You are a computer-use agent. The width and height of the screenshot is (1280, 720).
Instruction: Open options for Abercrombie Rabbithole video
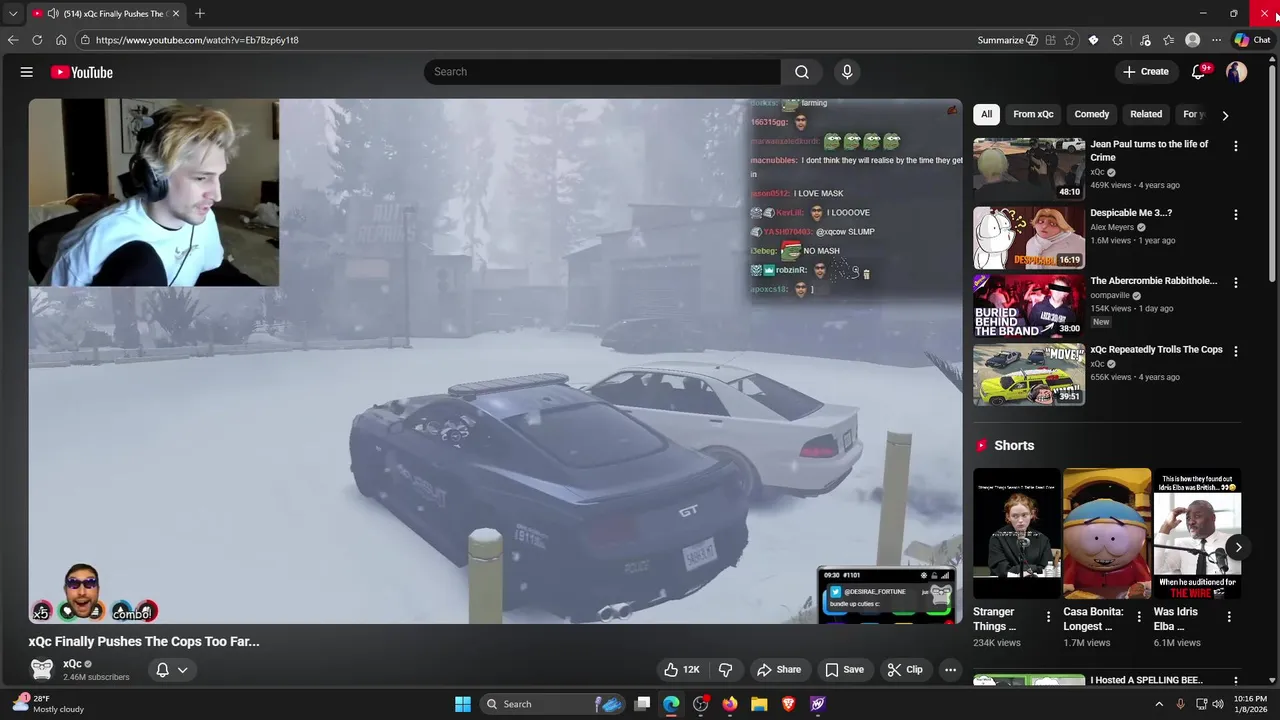pyautogui.click(x=1236, y=283)
